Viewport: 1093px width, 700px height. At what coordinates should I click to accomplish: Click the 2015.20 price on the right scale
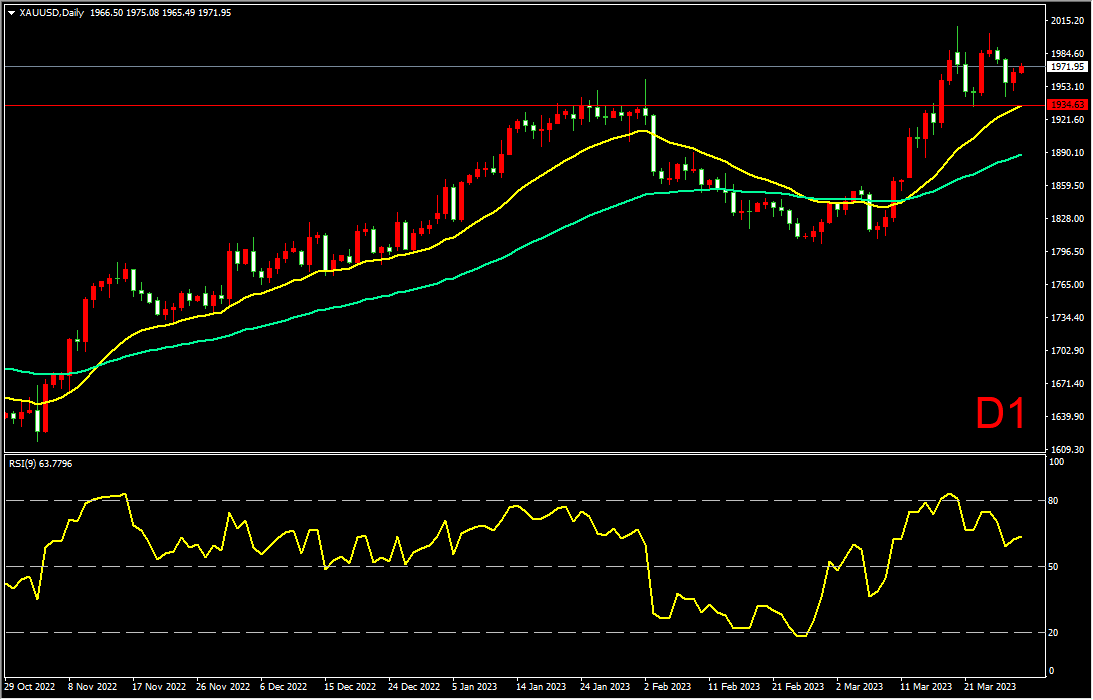(1067, 21)
